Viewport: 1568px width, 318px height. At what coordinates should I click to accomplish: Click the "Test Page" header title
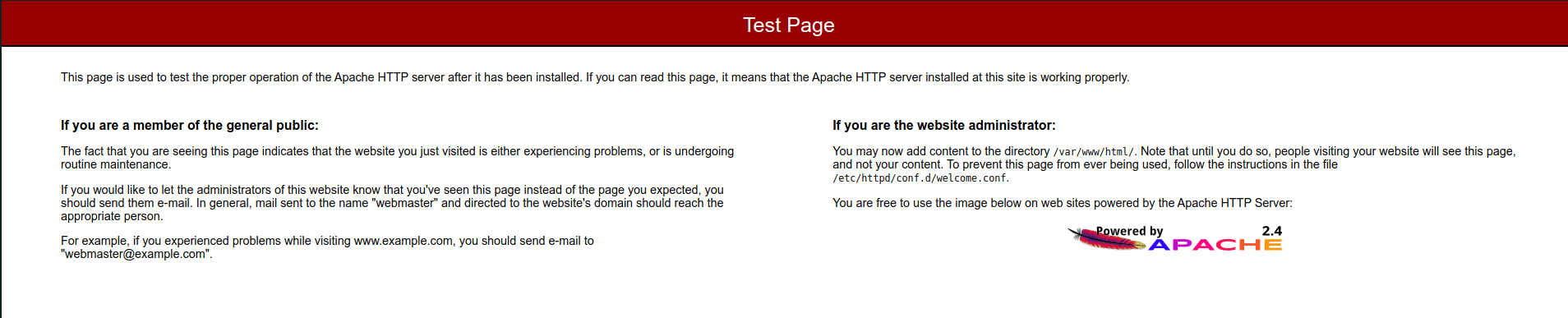[x=788, y=25]
